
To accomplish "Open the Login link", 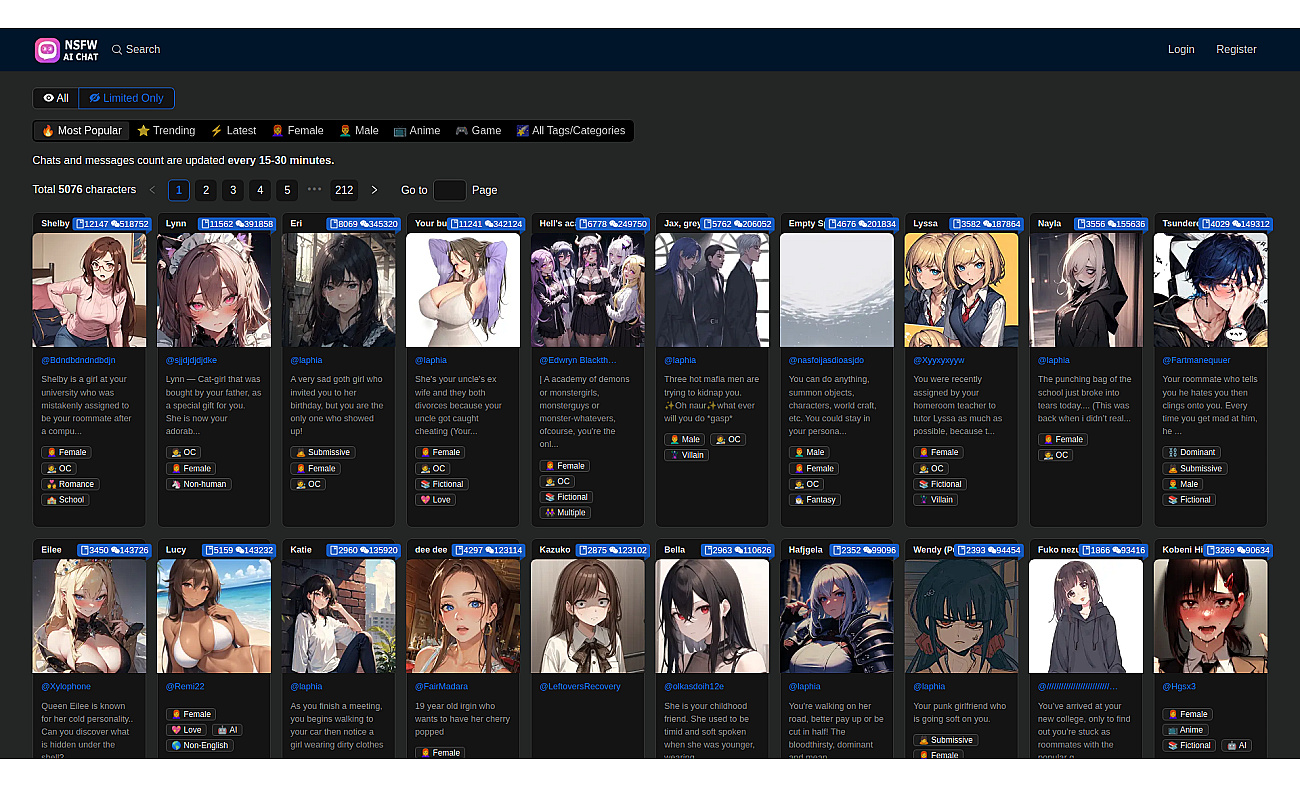I will tap(1181, 49).
